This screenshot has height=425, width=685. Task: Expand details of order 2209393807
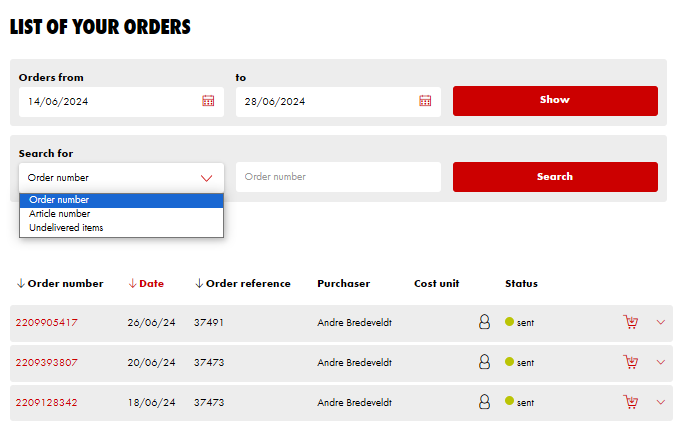pyautogui.click(x=660, y=362)
